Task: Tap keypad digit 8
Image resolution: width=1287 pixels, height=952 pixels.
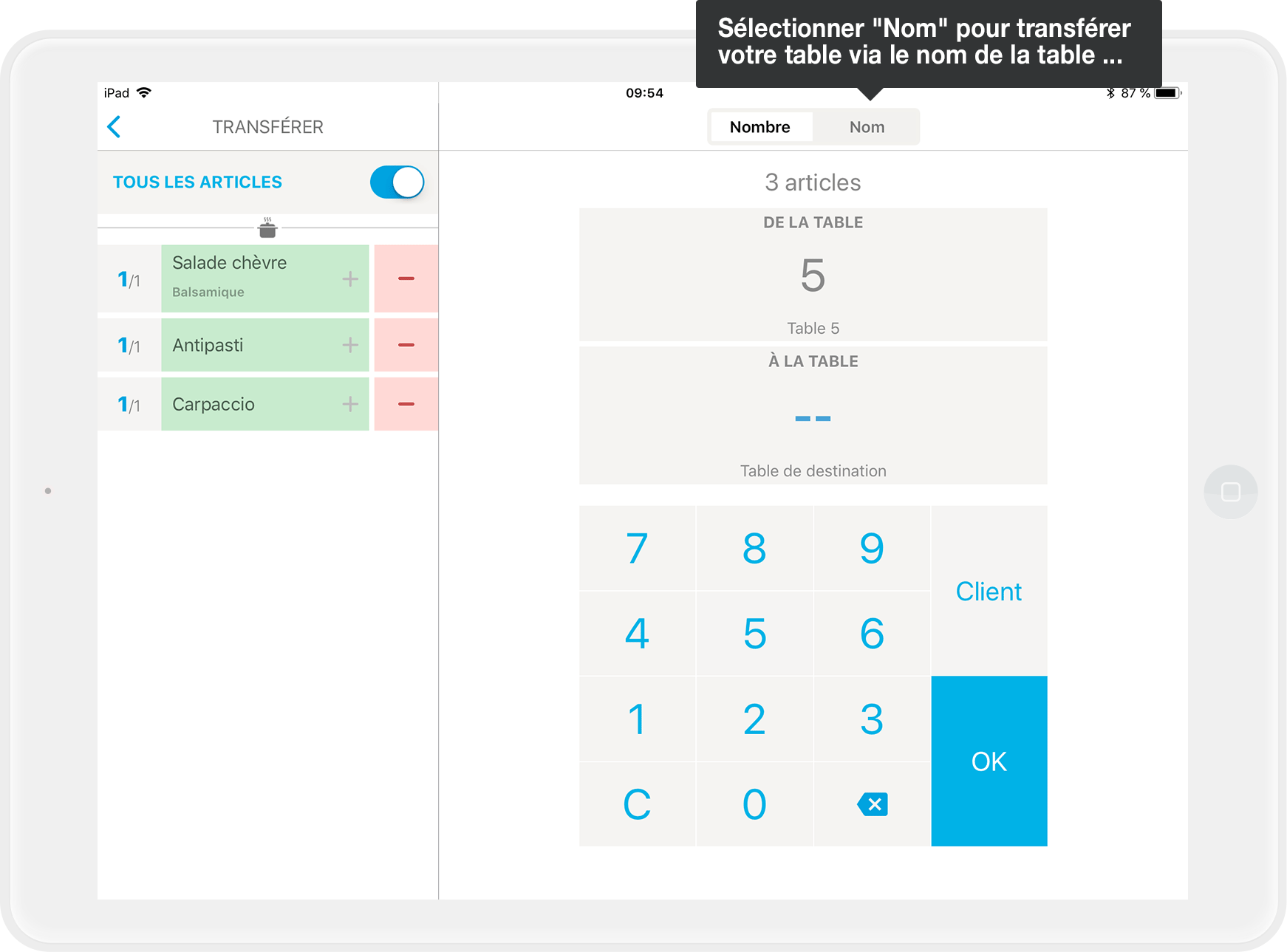Action: [x=754, y=548]
